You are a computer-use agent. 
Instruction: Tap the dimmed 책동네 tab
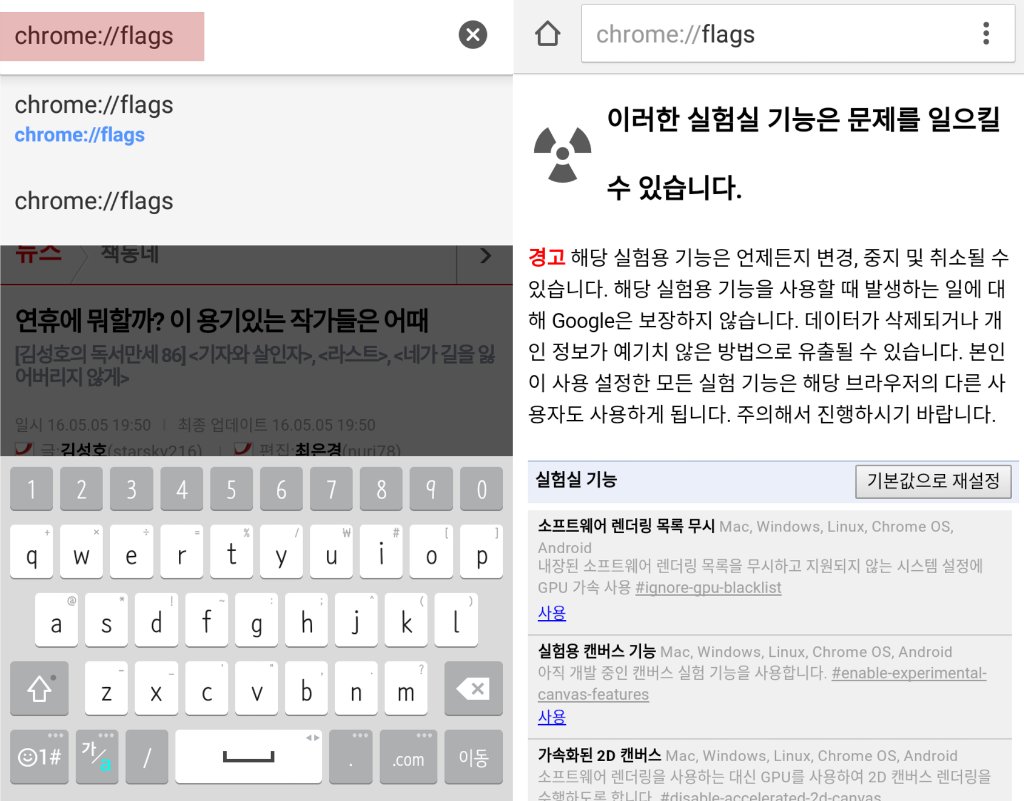click(x=130, y=255)
